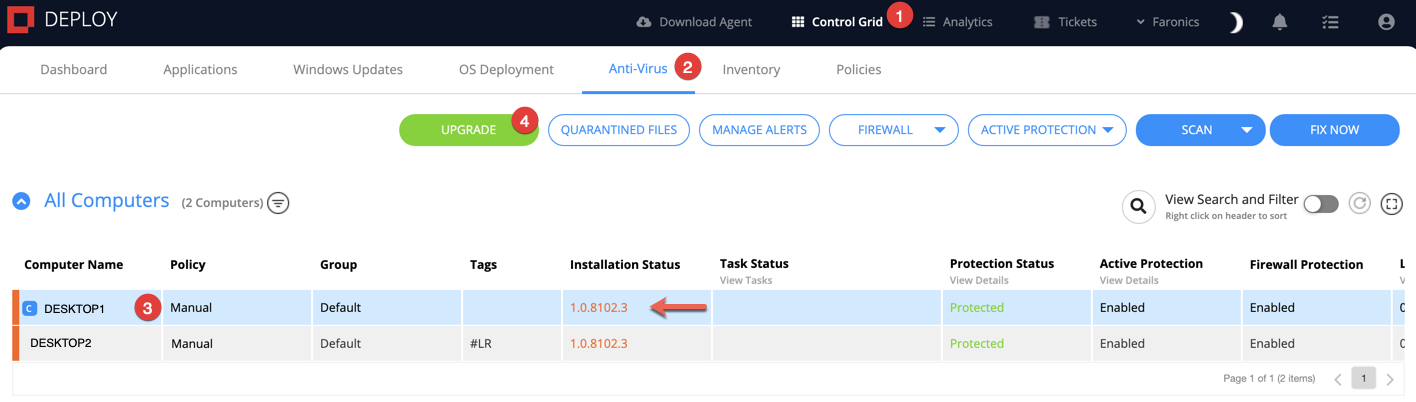Click the Download Agent cloud icon
1416x402 pixels.
tap(644, 22)
